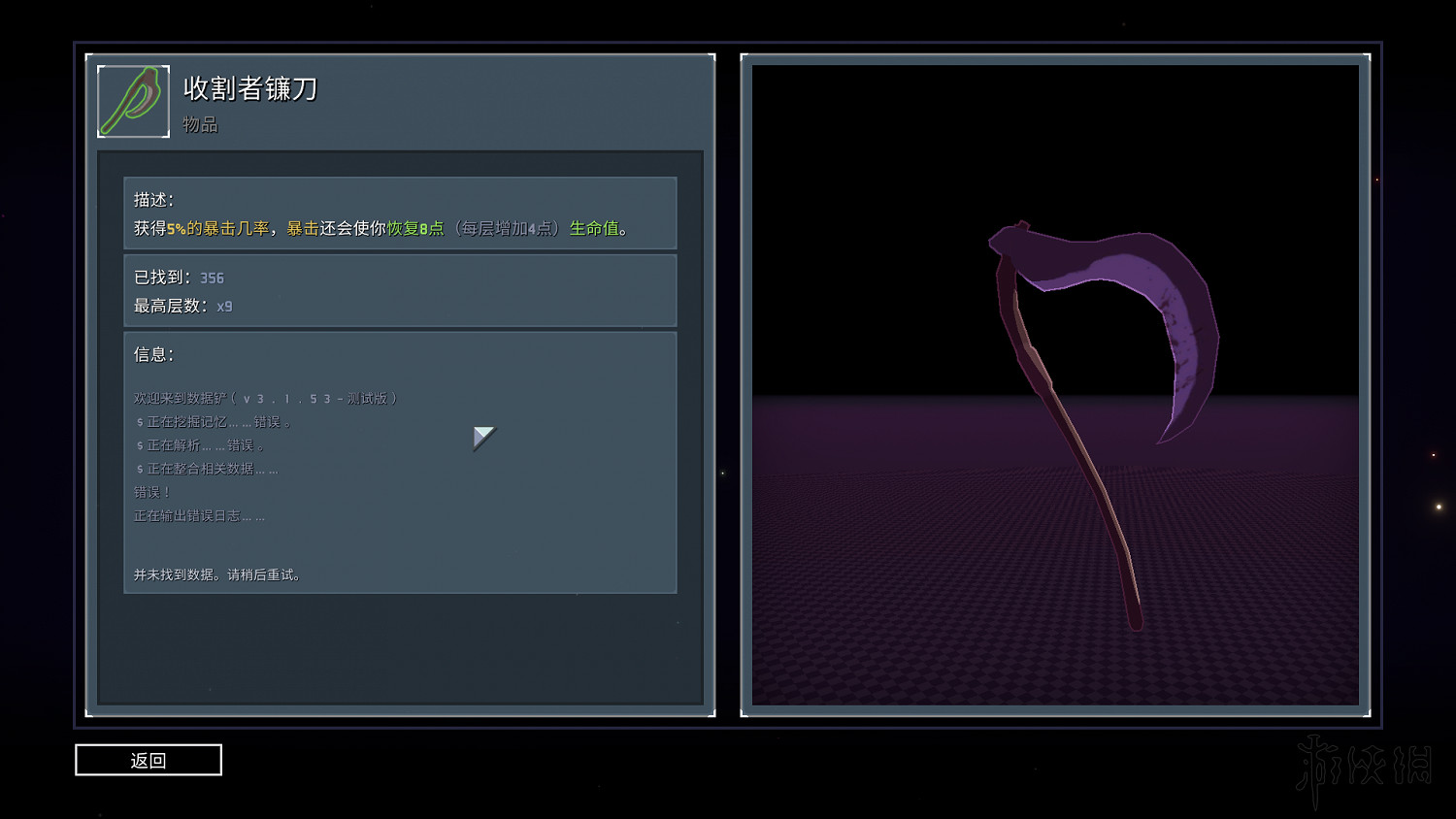This screenshot has height=819, width=1456.
Task: Select the 物品 category label
Action: (x=200, y=124)
